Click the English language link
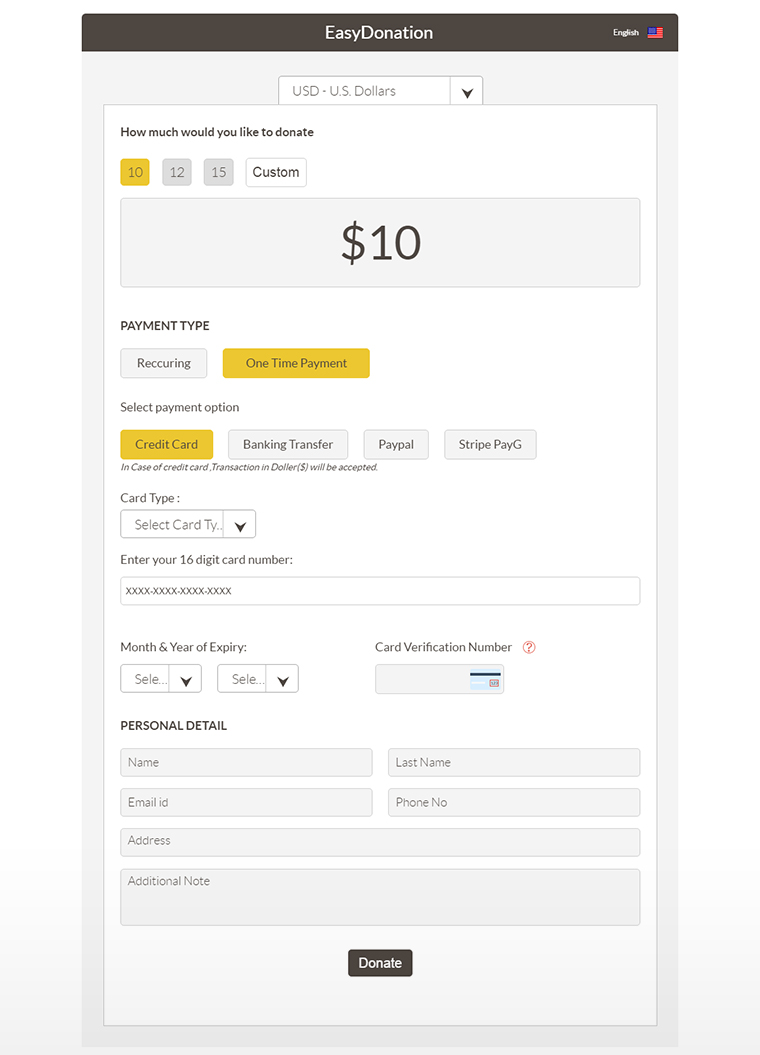Image resolution: width=760 pixels, height=1055 pixels. tap(625, 32)
